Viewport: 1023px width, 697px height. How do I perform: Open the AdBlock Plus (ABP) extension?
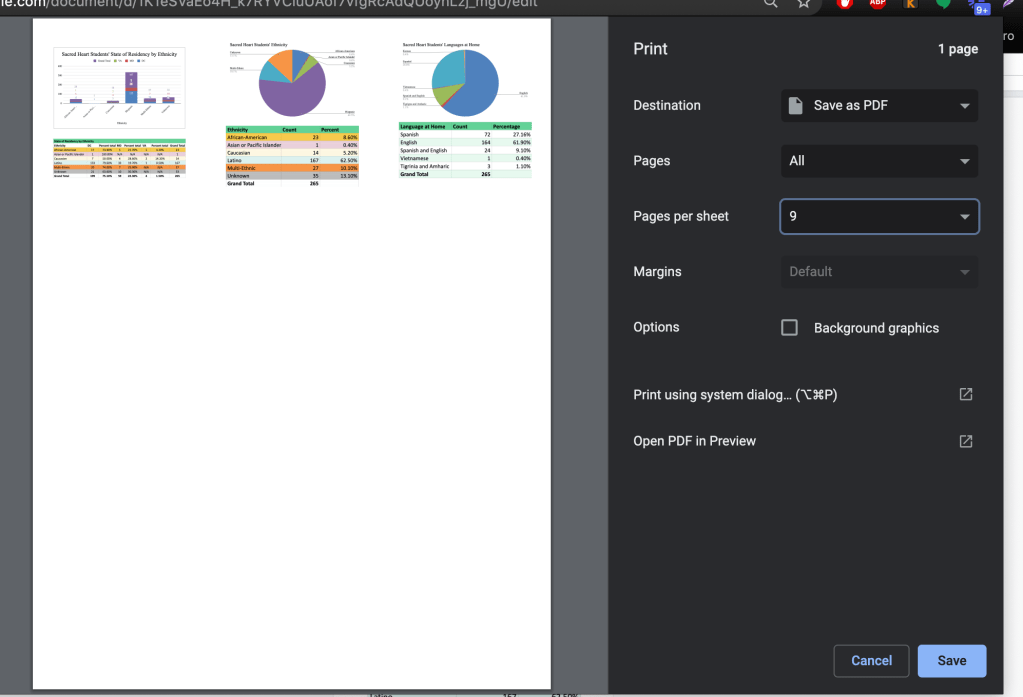(877, 4)
